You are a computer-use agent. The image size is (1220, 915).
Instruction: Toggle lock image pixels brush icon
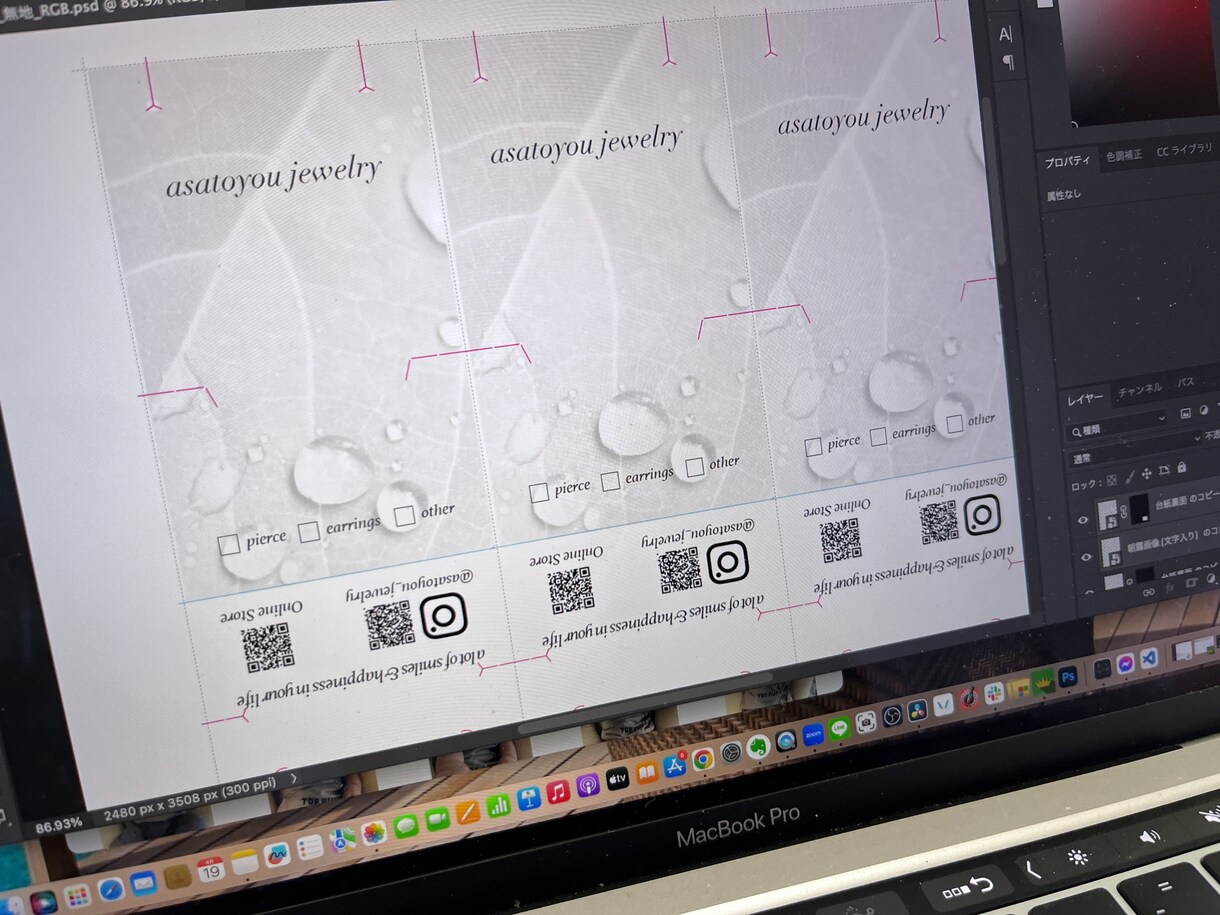click(1129, 477)
